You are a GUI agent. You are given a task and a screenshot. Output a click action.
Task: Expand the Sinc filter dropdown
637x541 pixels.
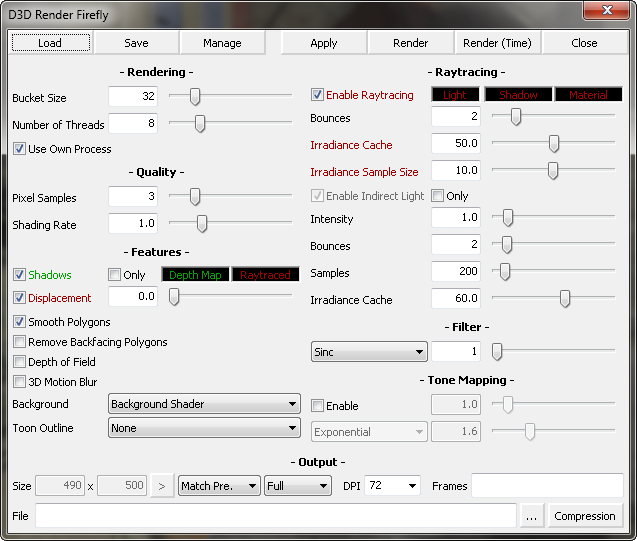[369, 352]
